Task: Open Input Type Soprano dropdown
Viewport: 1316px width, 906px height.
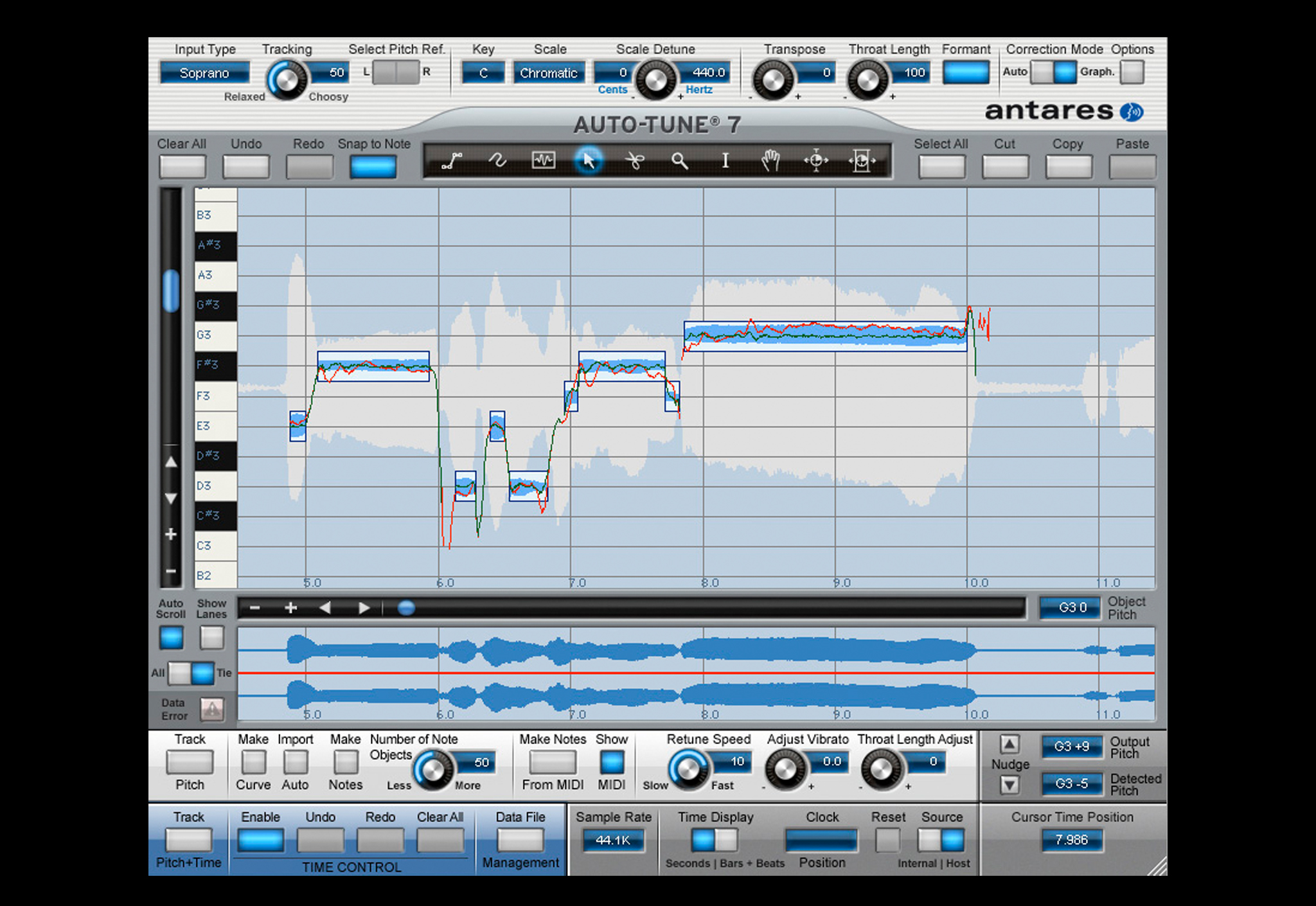Action: (204, 73)
